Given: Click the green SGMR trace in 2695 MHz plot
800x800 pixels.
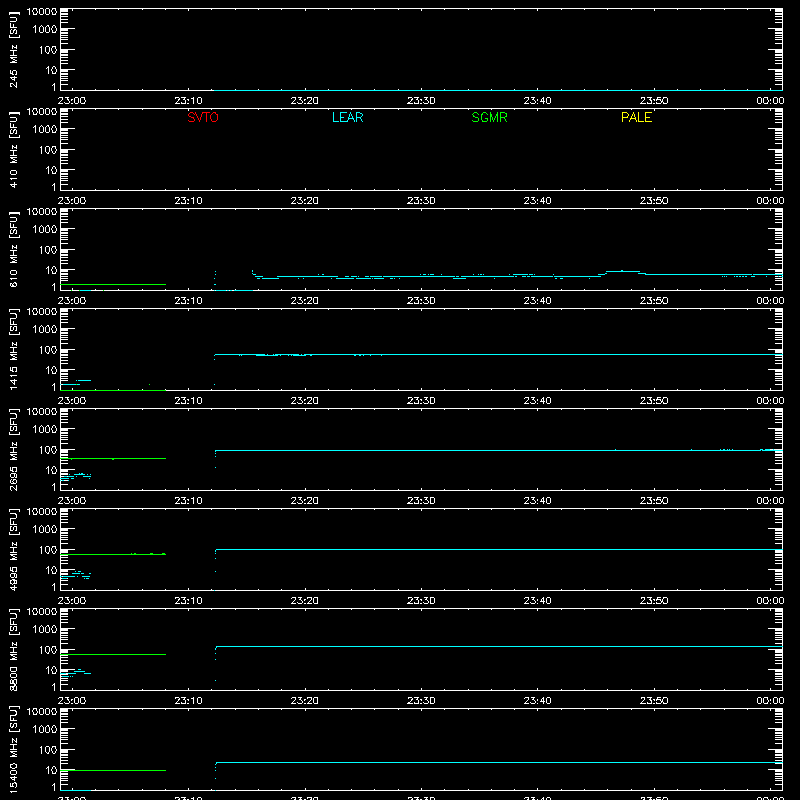Looking at the screenshot, I should pyautogui.click(x=113, y=458).
